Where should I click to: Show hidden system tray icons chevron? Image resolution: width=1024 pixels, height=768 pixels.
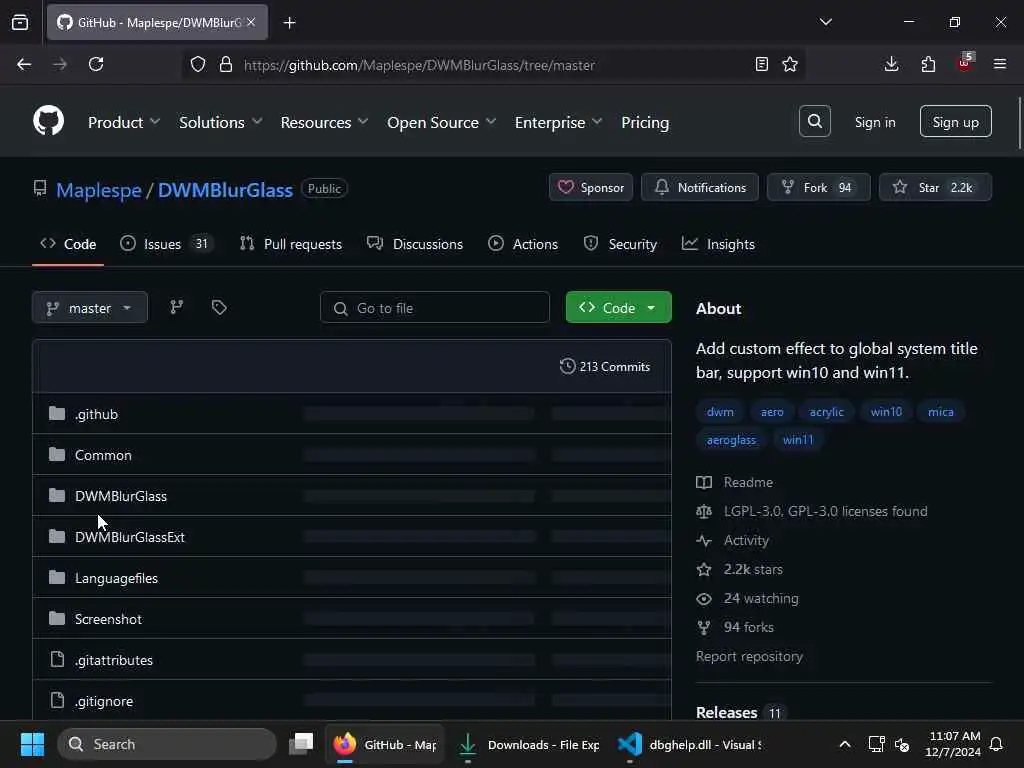pyautogui.click(x=844, y=744)
